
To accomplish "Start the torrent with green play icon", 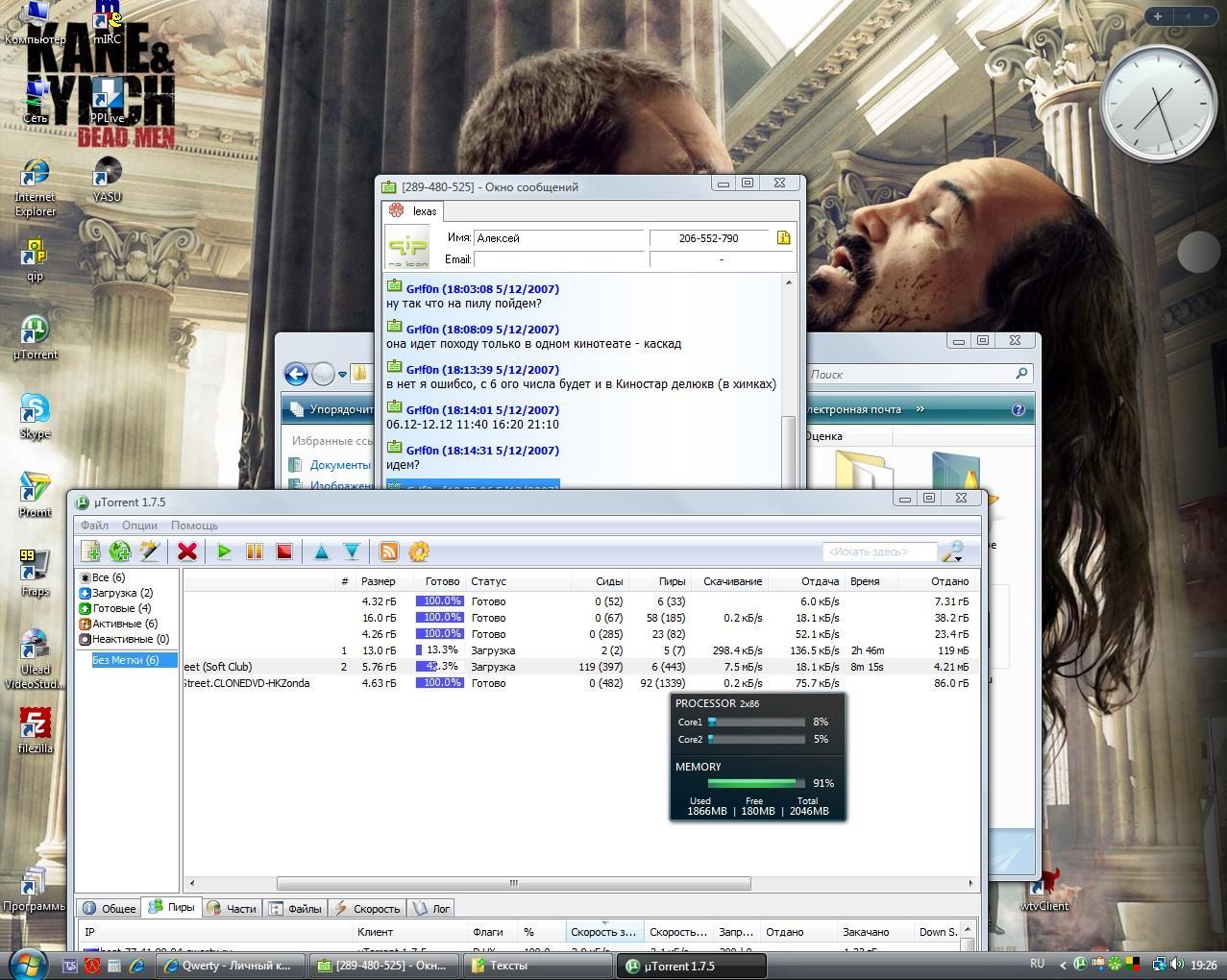I will click(224, 551).
